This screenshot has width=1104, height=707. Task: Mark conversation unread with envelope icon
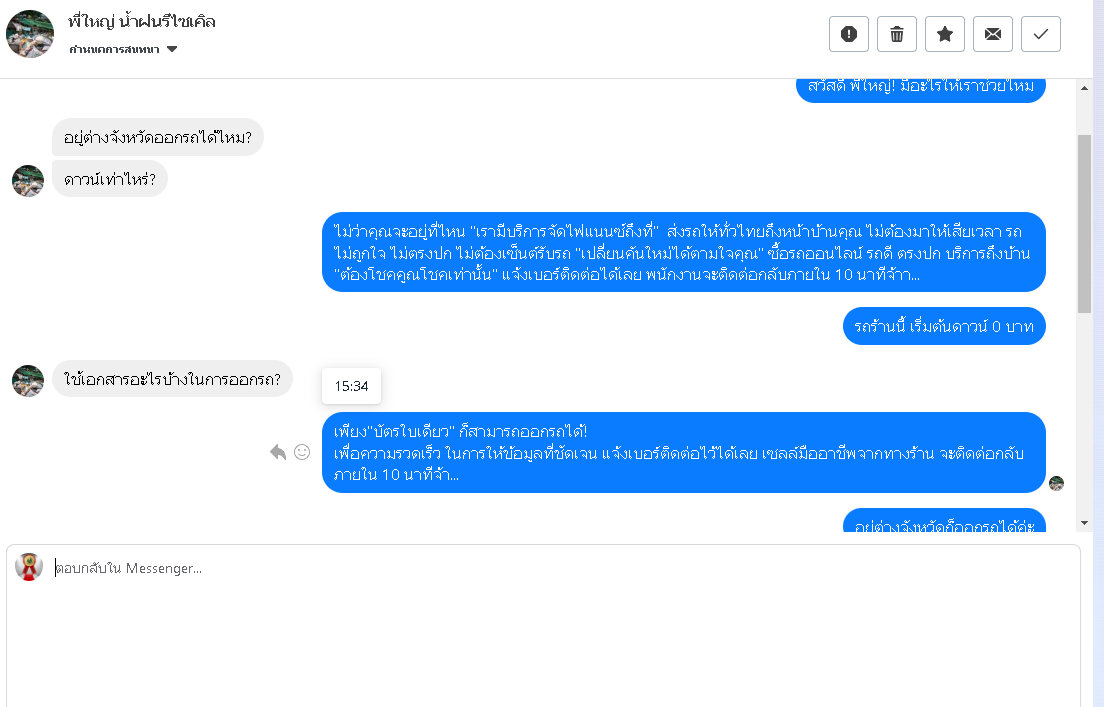pos(993,34)
